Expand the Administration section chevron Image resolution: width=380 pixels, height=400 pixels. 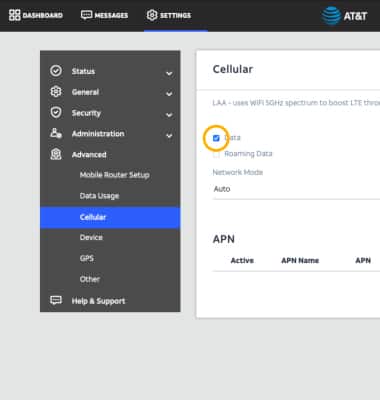(169, 136)
